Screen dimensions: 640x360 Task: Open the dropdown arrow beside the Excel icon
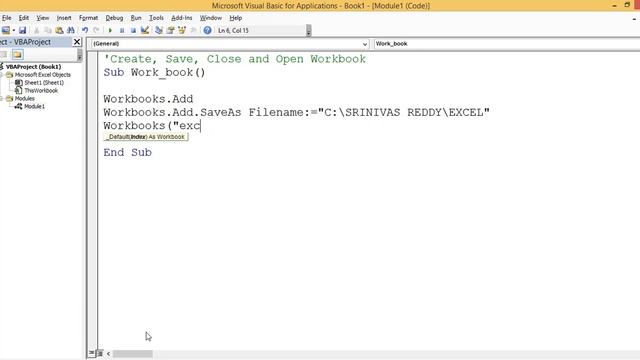[x=13, y=30]
